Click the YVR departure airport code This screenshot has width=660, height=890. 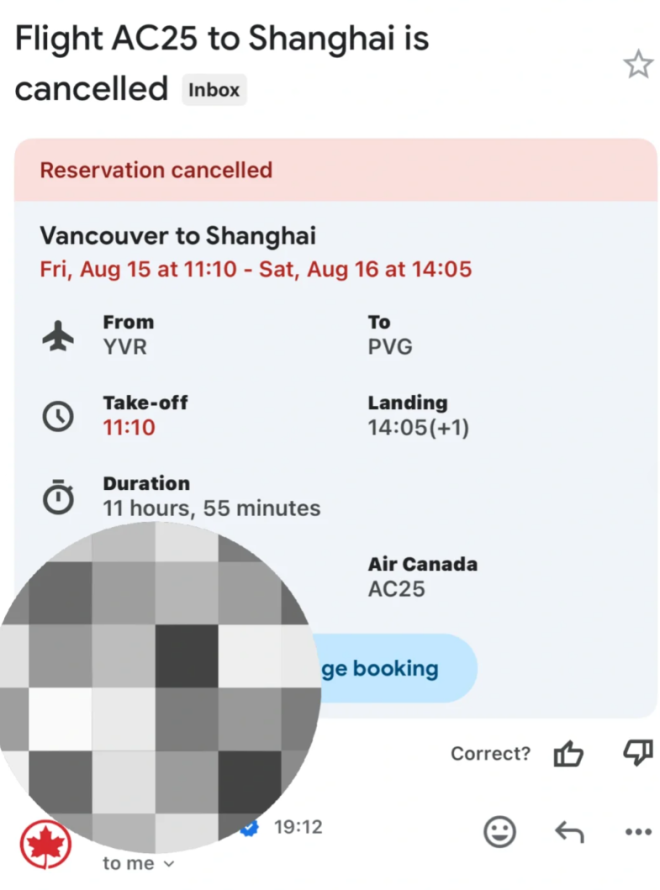click(125, 348)
